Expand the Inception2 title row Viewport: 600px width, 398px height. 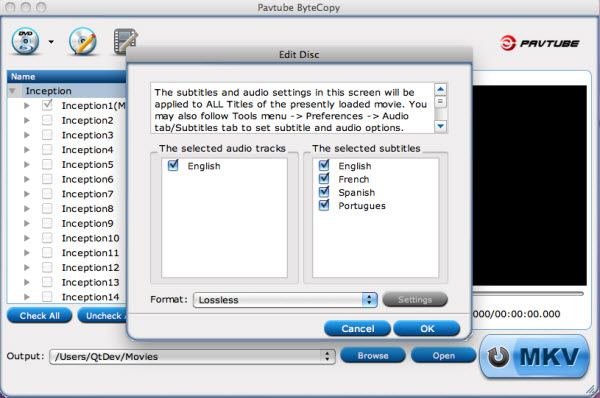pyautogui.click(x=26, y=120)
